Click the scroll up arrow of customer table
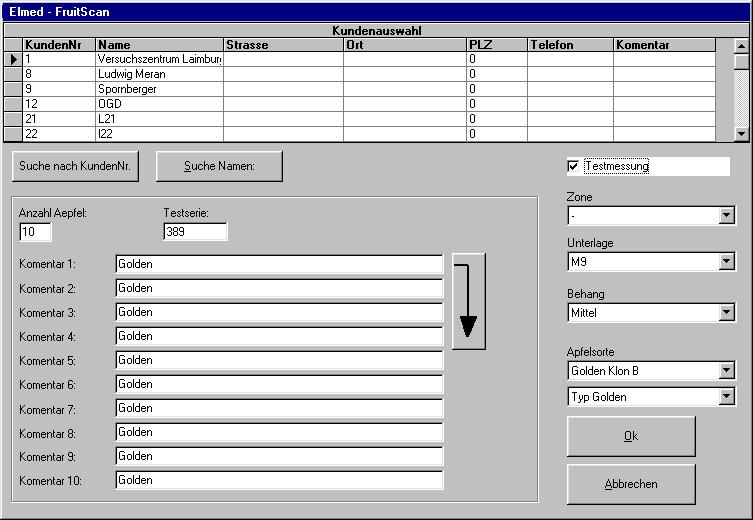The height and width of the screenshot is (520, 753). pyautogui.click(x=741, y=45)
